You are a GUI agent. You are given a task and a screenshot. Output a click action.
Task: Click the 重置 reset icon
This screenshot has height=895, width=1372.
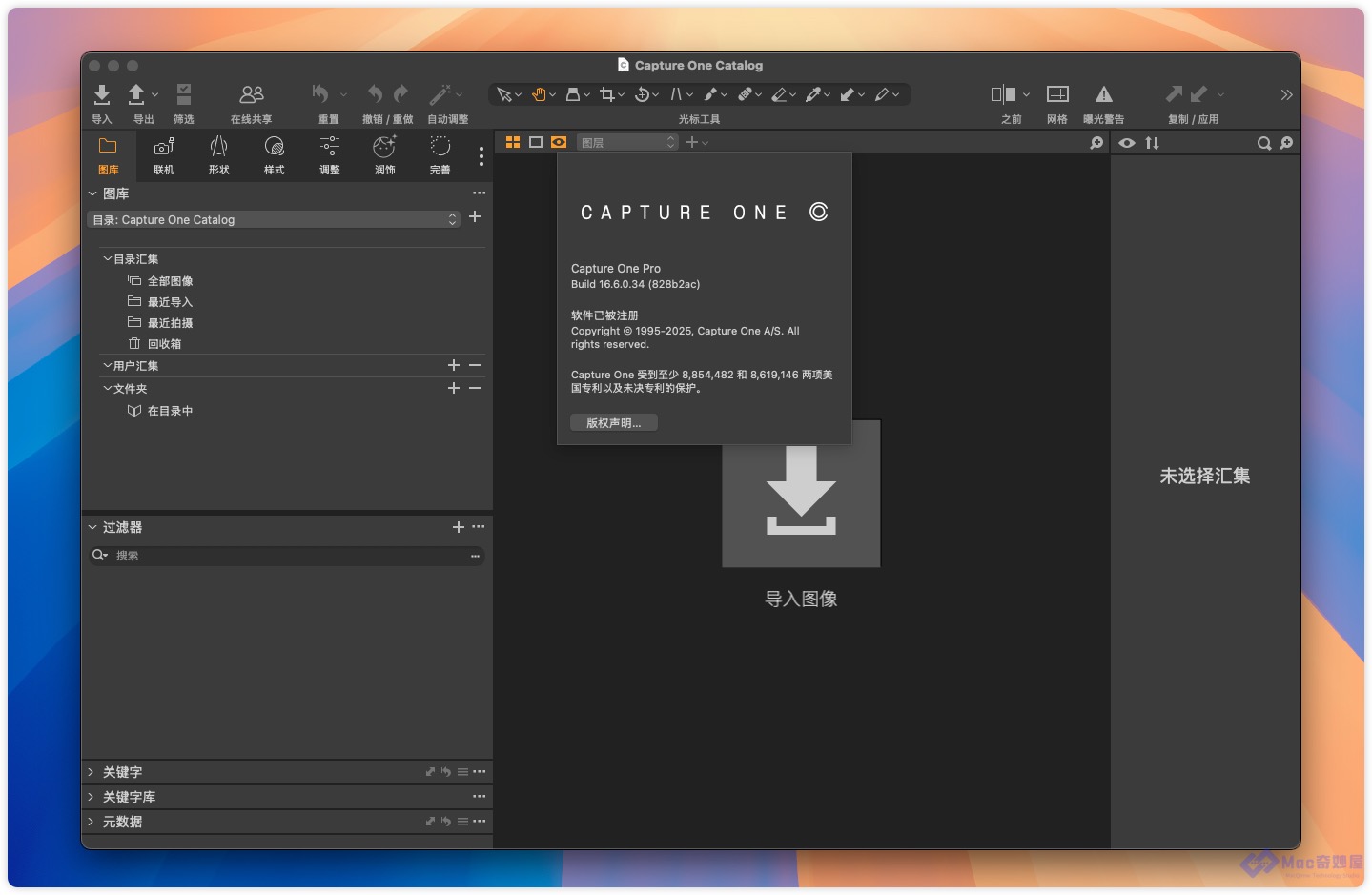coord(320,93)
